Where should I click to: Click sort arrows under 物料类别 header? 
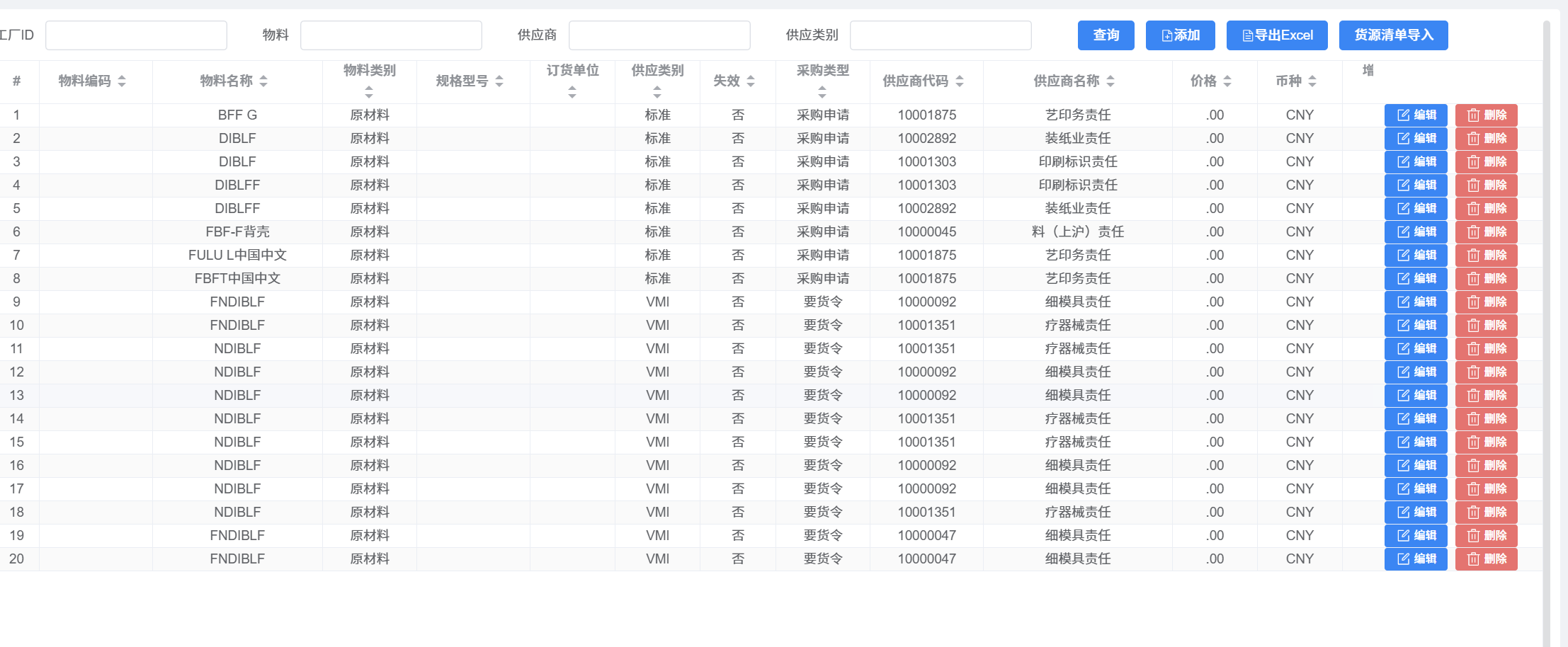point(369,92)
